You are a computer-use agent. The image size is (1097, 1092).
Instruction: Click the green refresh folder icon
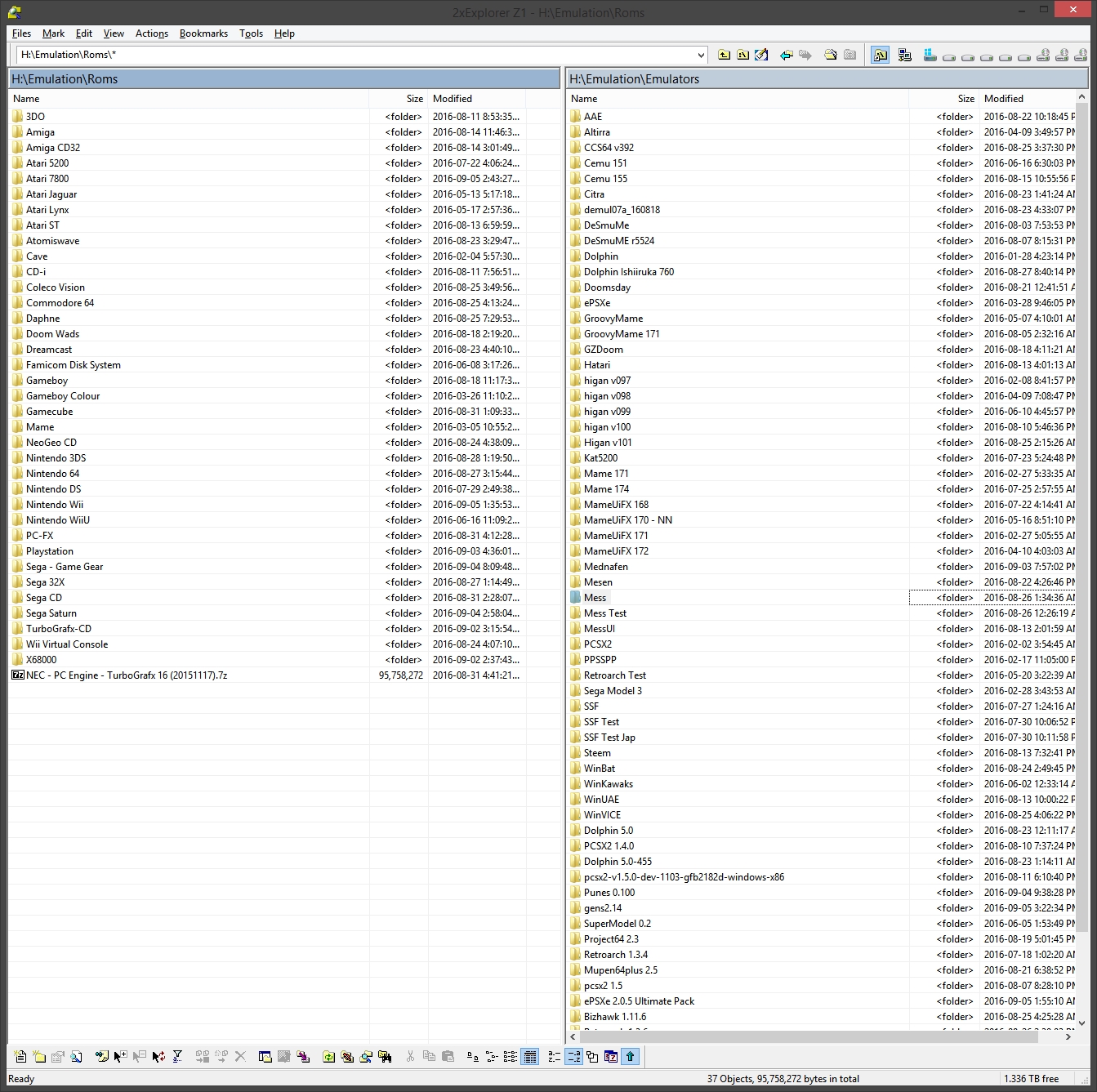(x=328, y=1056)
